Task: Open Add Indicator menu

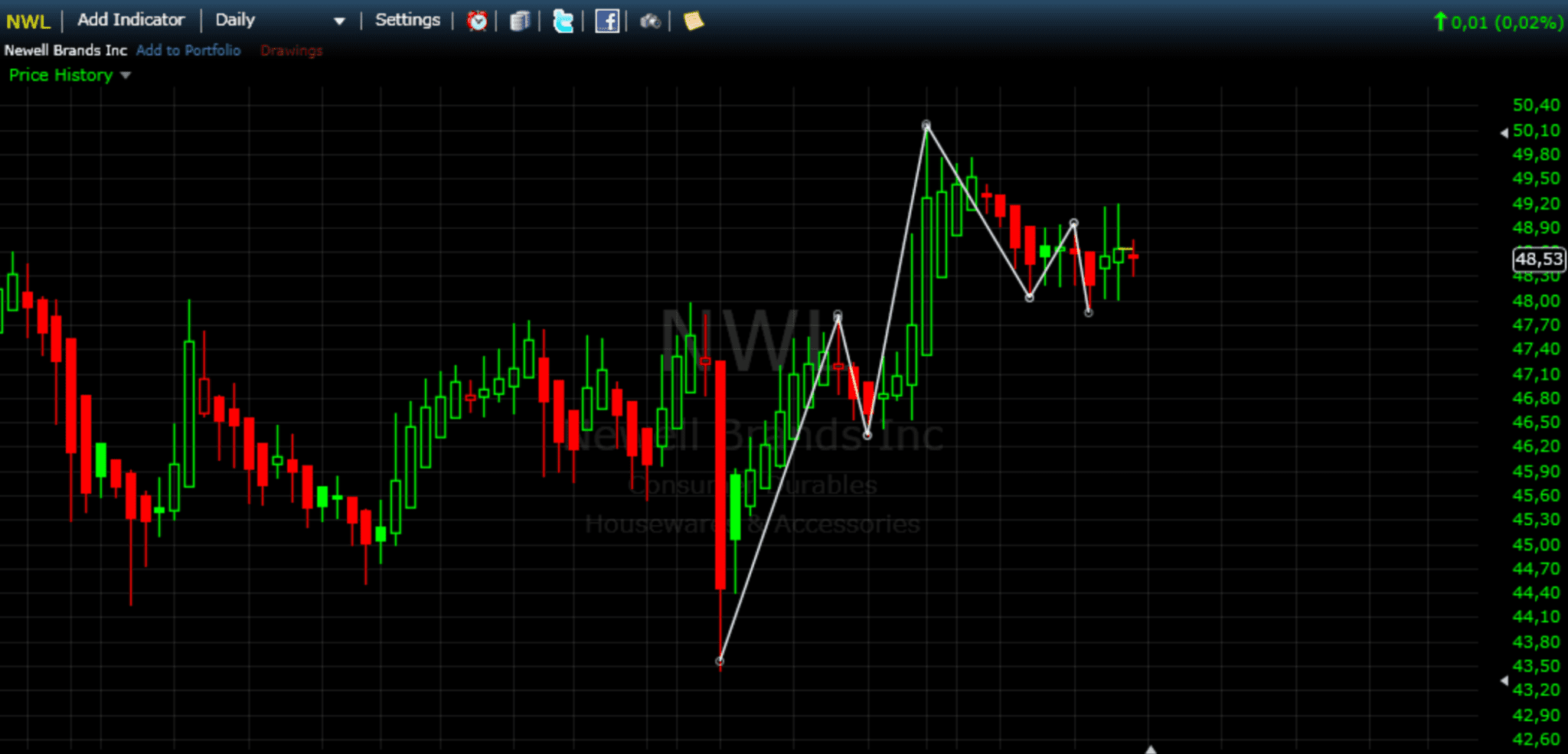Action: click(x=131, y=20)
